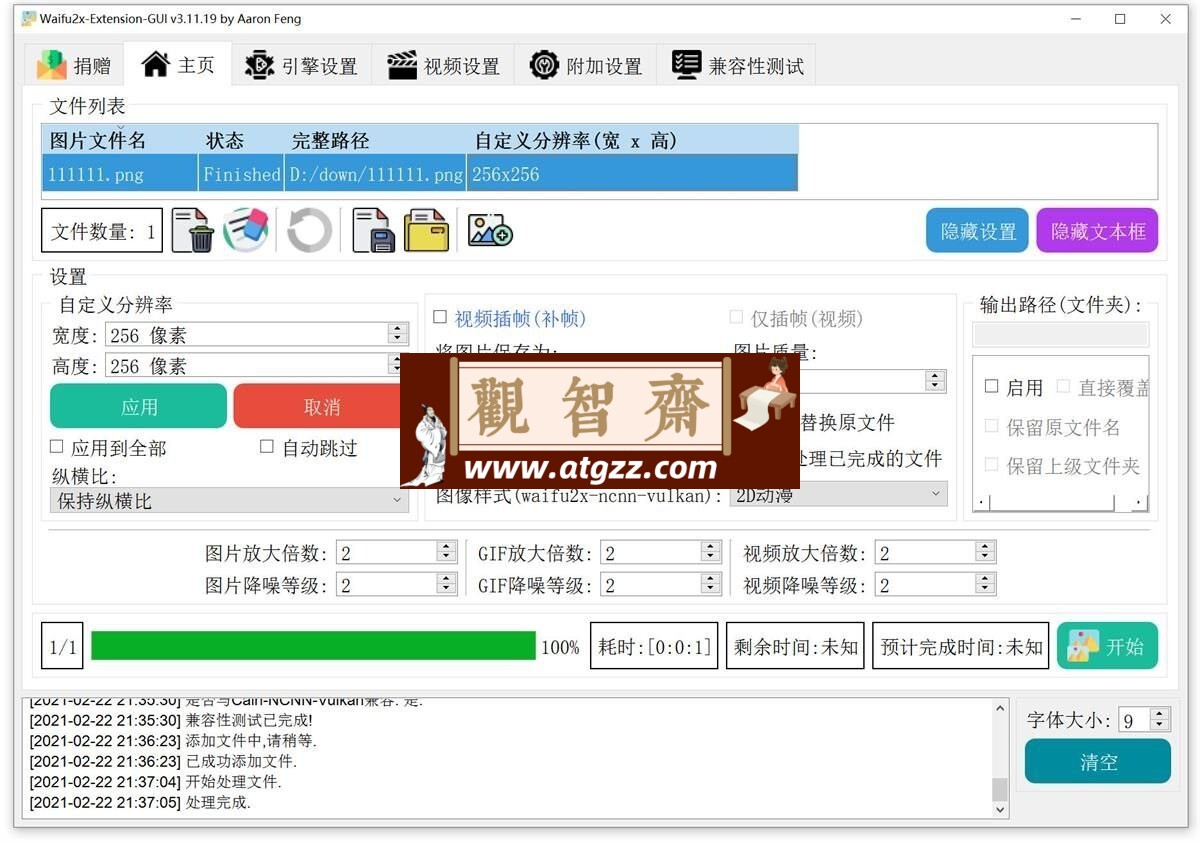Toggle 保留上级文件夹 checkbox
Image resolution: width=1200 pixels, height=843 pixels.
click(x=991, y=465)
